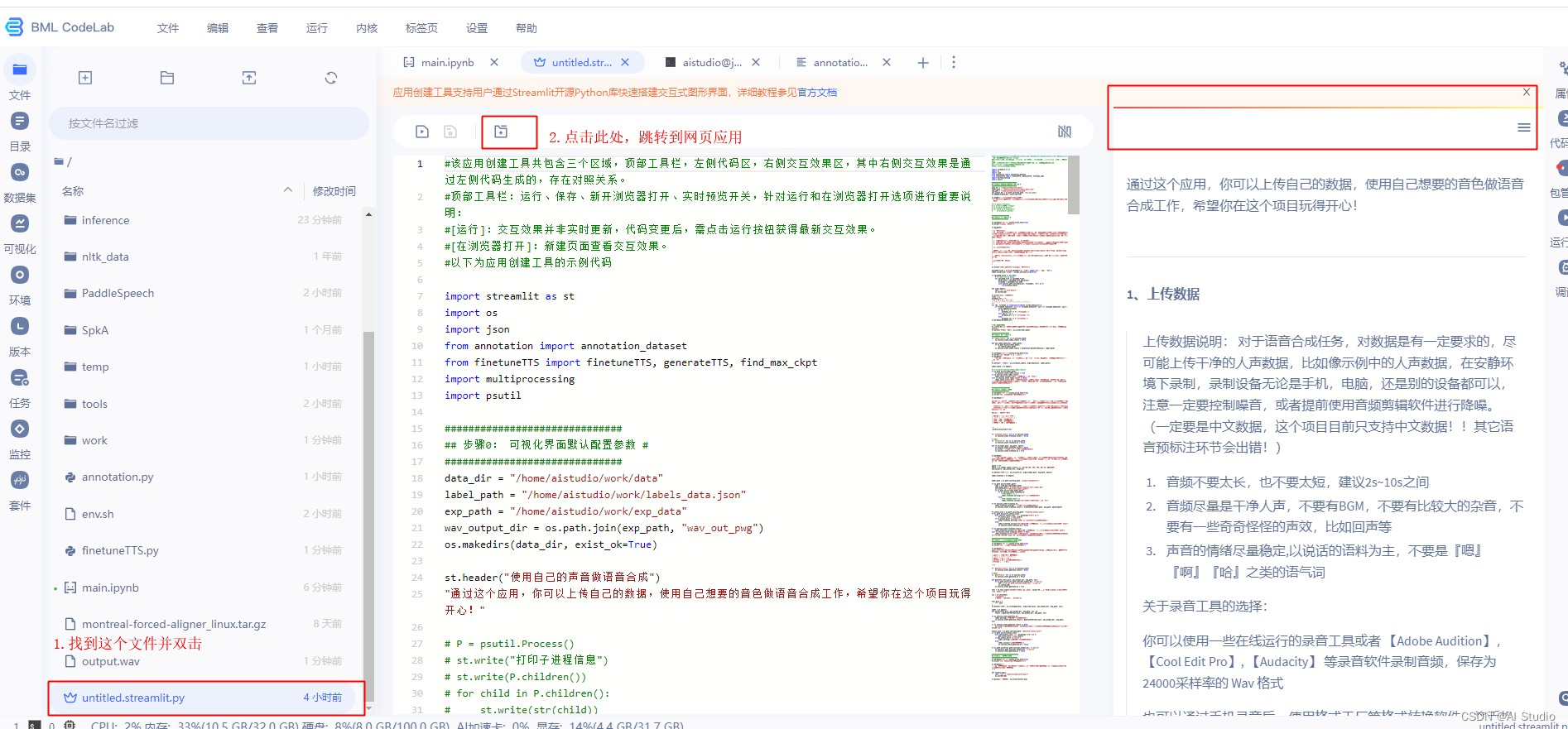Select montreal-forced-aligner_linux.tar.gz file
This screenshot has width=1568, height=729.
[x=205, y=624]
